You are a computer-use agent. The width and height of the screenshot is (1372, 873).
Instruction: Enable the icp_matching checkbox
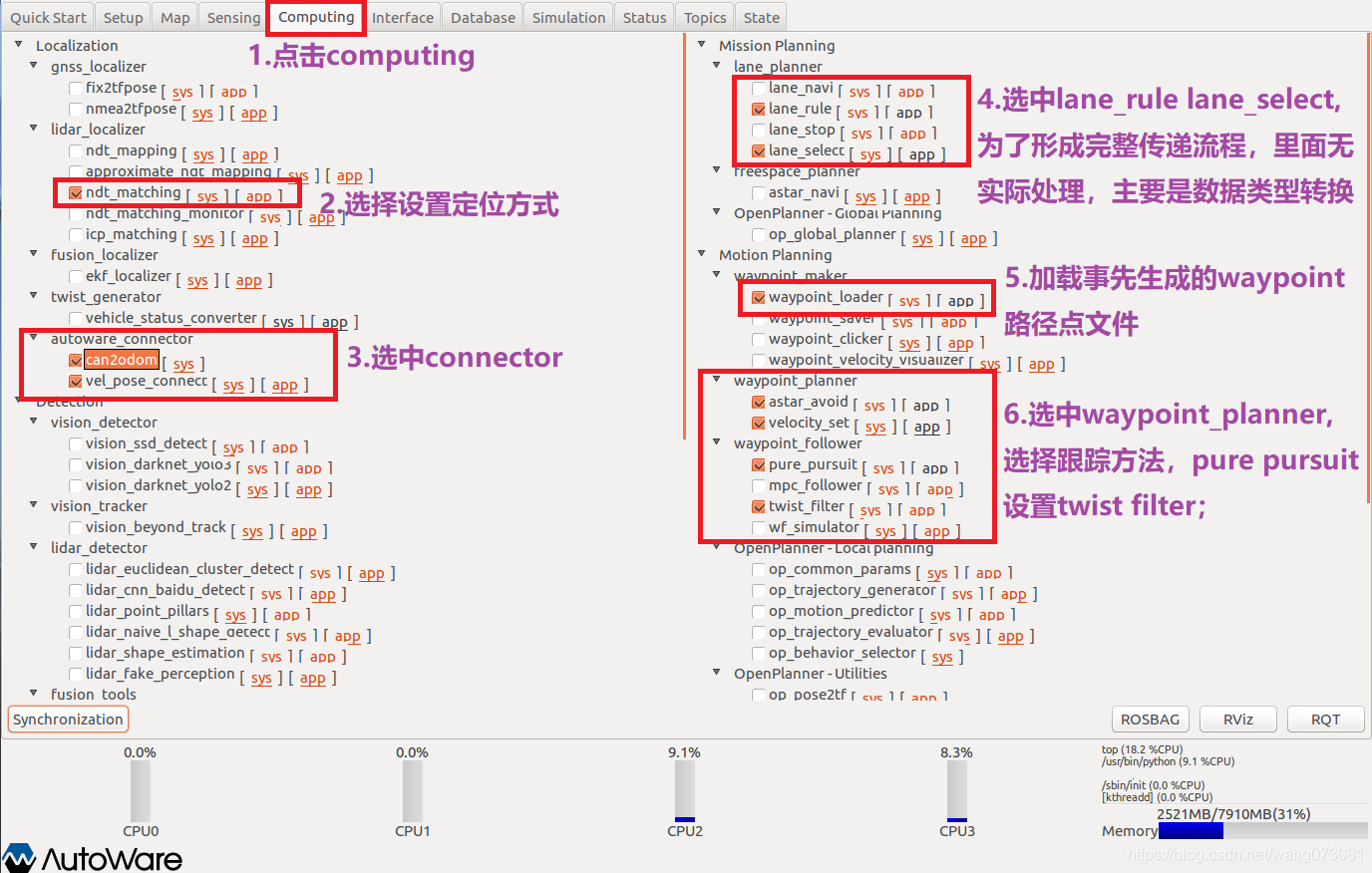tap(76, 235)
